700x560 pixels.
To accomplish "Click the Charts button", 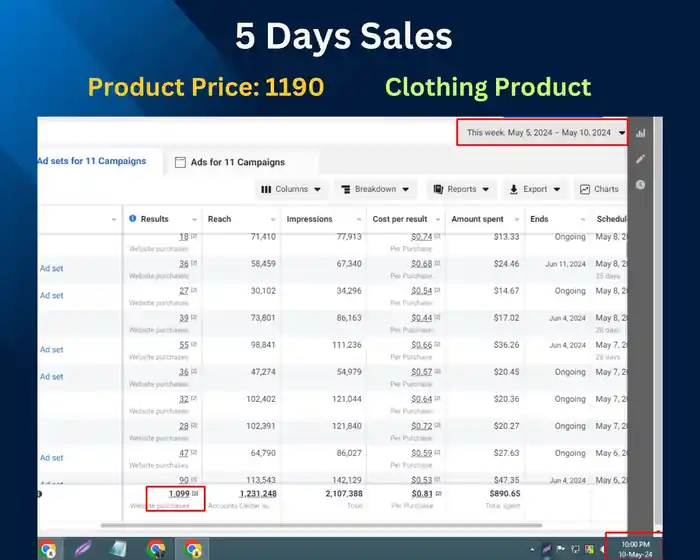I will pyautogui.click(x=600, y=189).
